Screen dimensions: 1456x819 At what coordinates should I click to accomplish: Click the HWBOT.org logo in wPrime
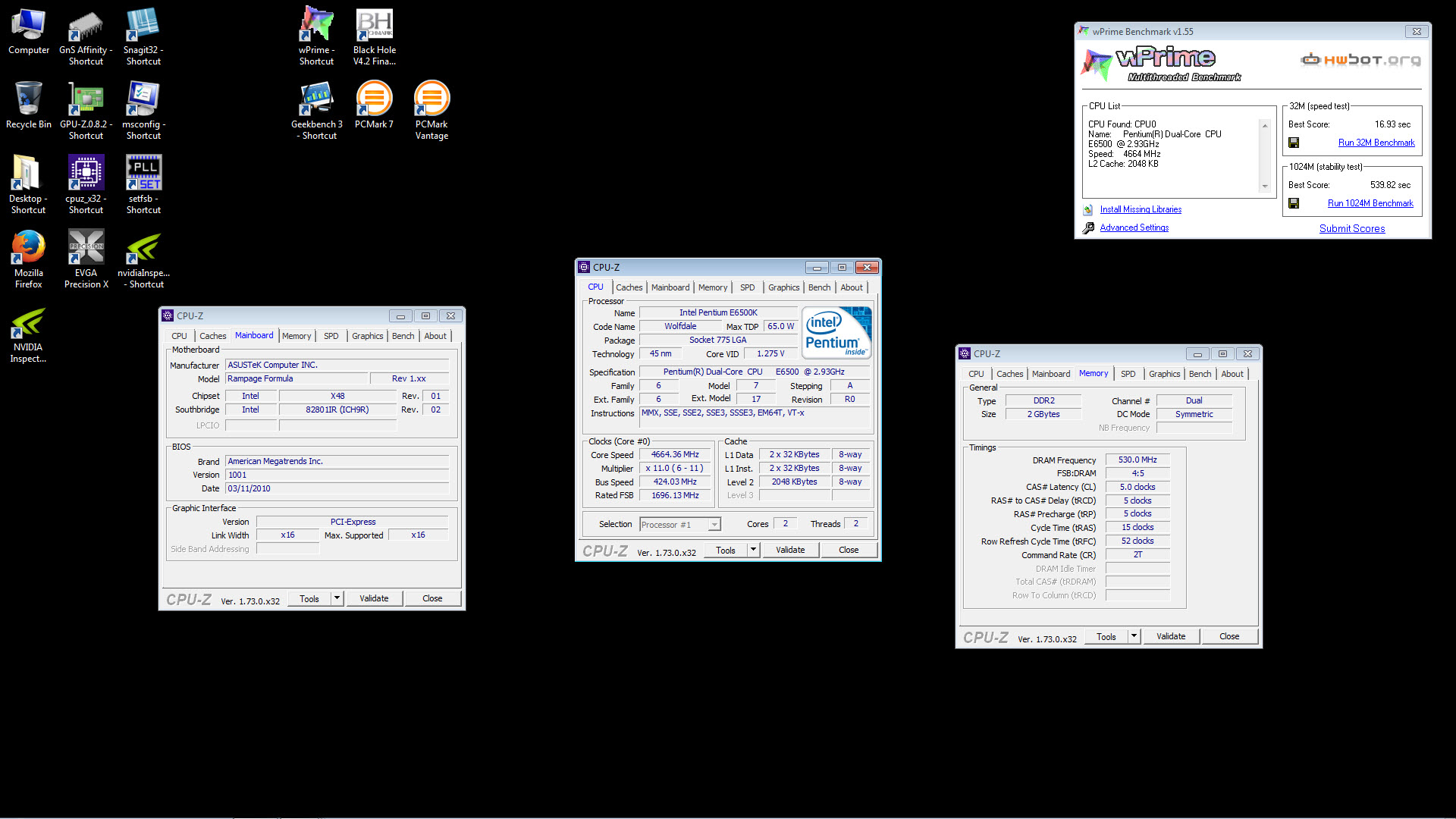[1360, 60]
